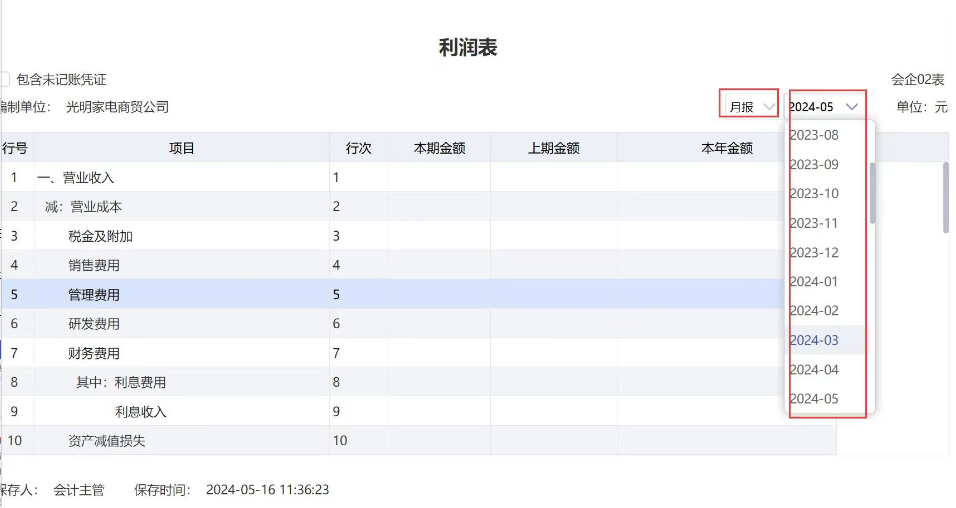Image resolution: width=956 pixels, height=508 pixels.
Task: Click the table's vertical scrollbar
Action: click(x=946, y=198)
